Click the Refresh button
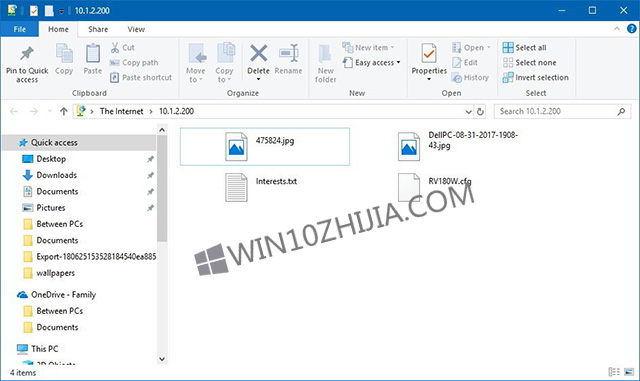This screenshot has width=640, height=381. tap(480, 111)
